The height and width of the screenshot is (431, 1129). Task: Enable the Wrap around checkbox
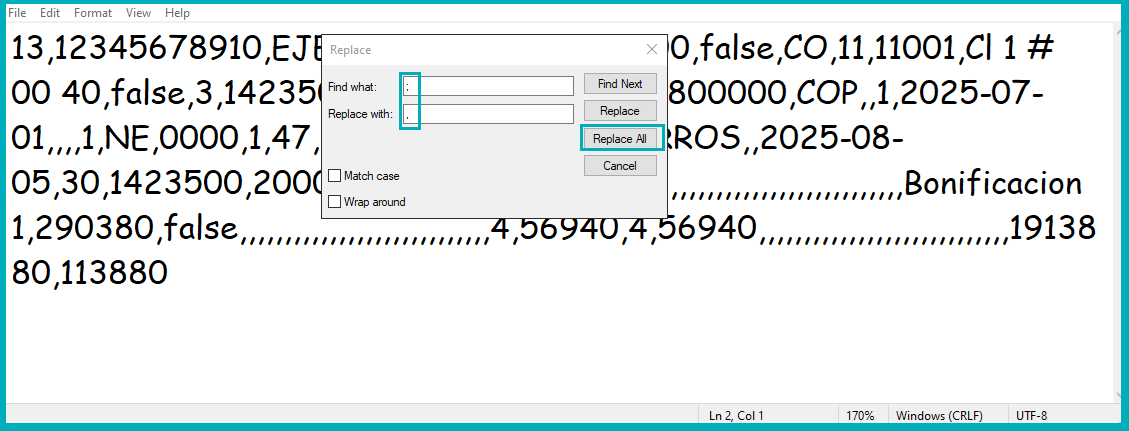pos(335,202)
